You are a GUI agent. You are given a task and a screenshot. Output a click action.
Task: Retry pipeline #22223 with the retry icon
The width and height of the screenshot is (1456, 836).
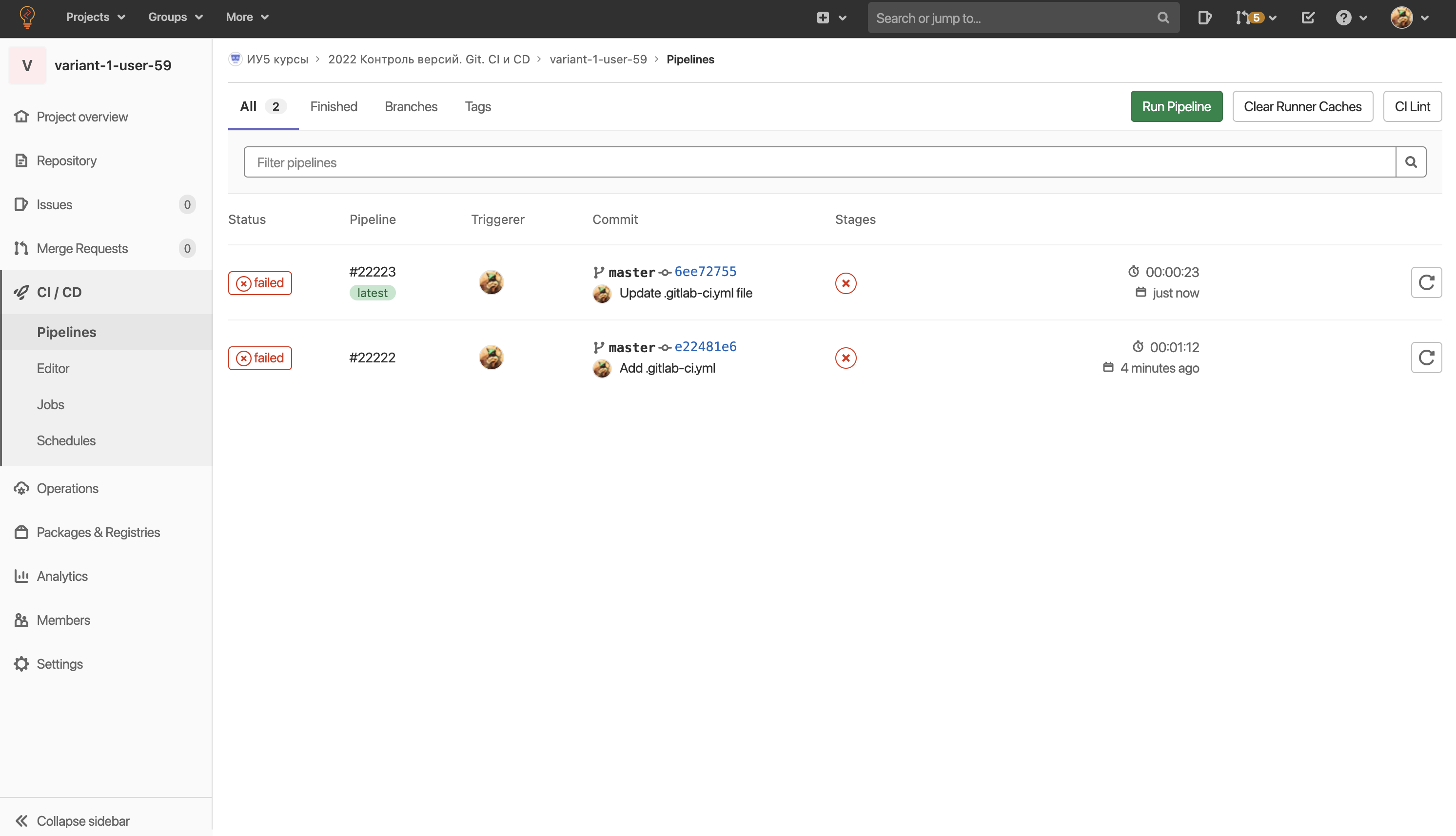pyautogui.click(x=1426, y=282)
